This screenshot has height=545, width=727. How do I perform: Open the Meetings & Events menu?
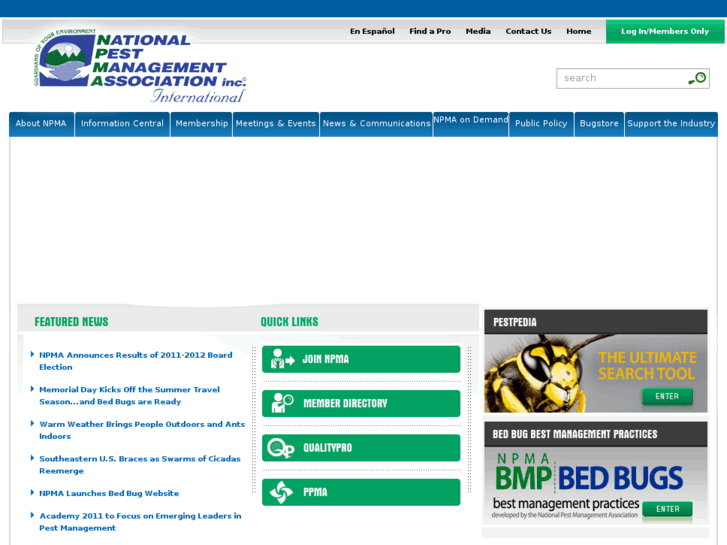[x=276, y=124]
